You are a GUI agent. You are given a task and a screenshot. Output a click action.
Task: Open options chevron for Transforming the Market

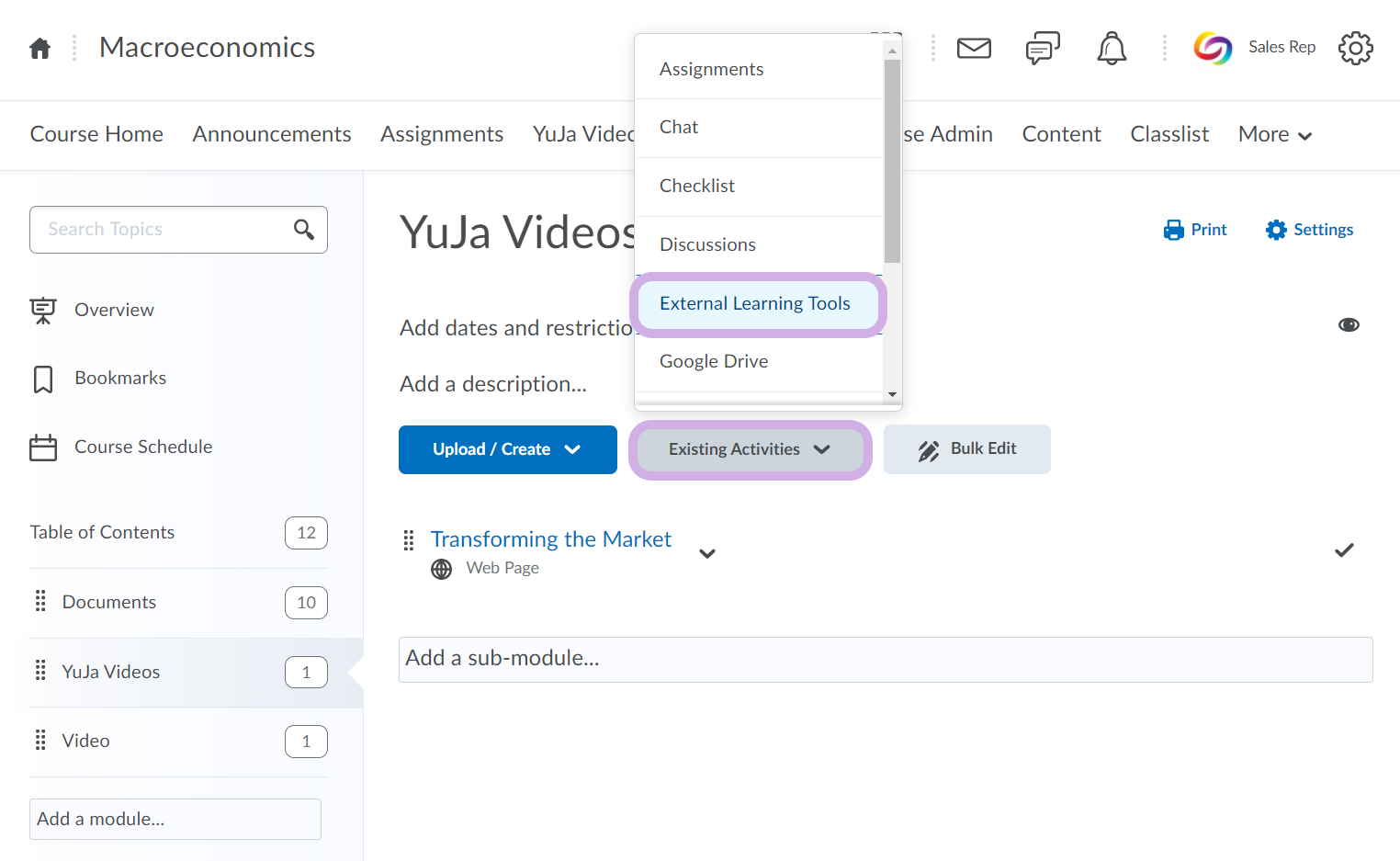(x=707, y=553)
